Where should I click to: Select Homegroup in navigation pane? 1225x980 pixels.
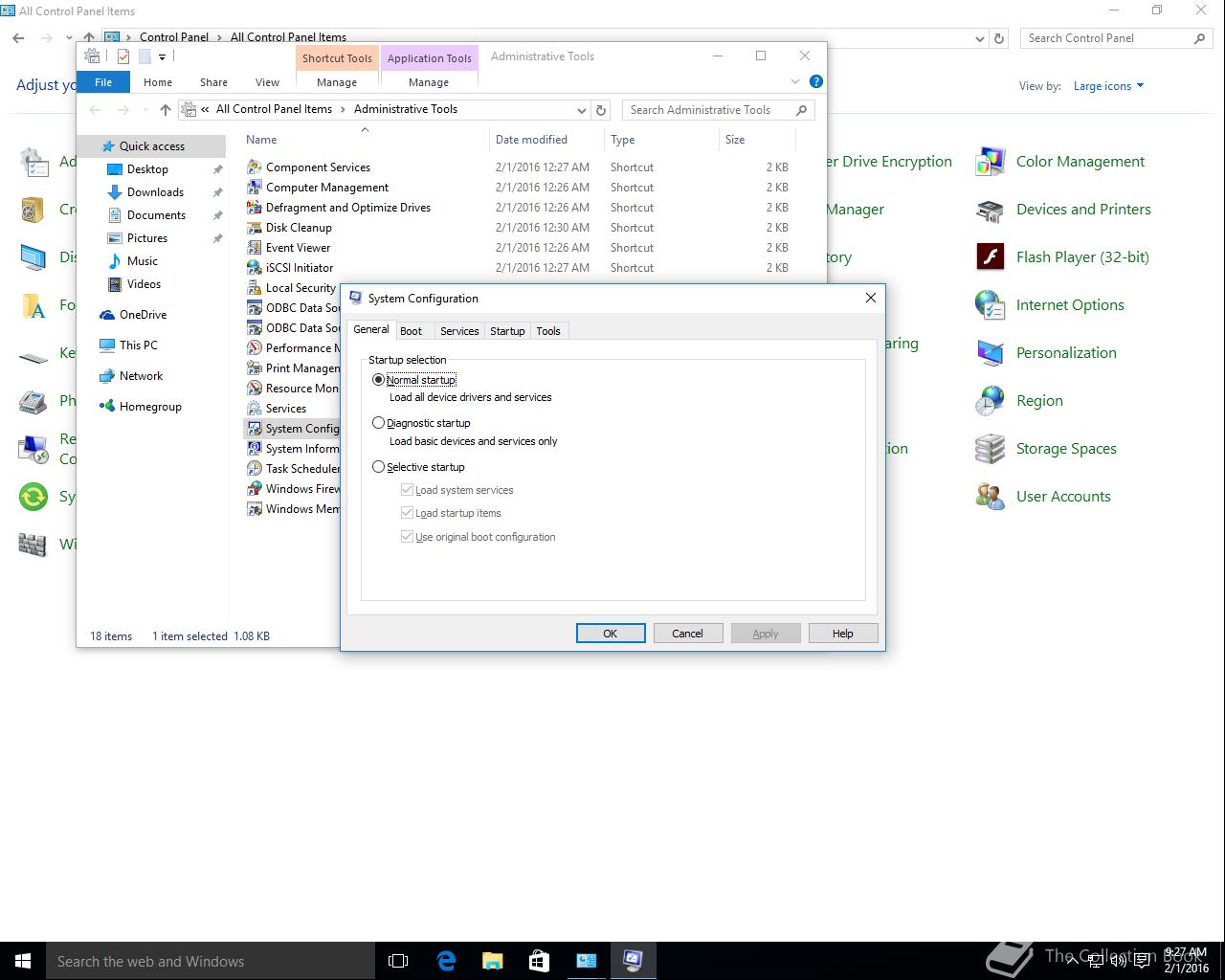click(x=150, y=407)
